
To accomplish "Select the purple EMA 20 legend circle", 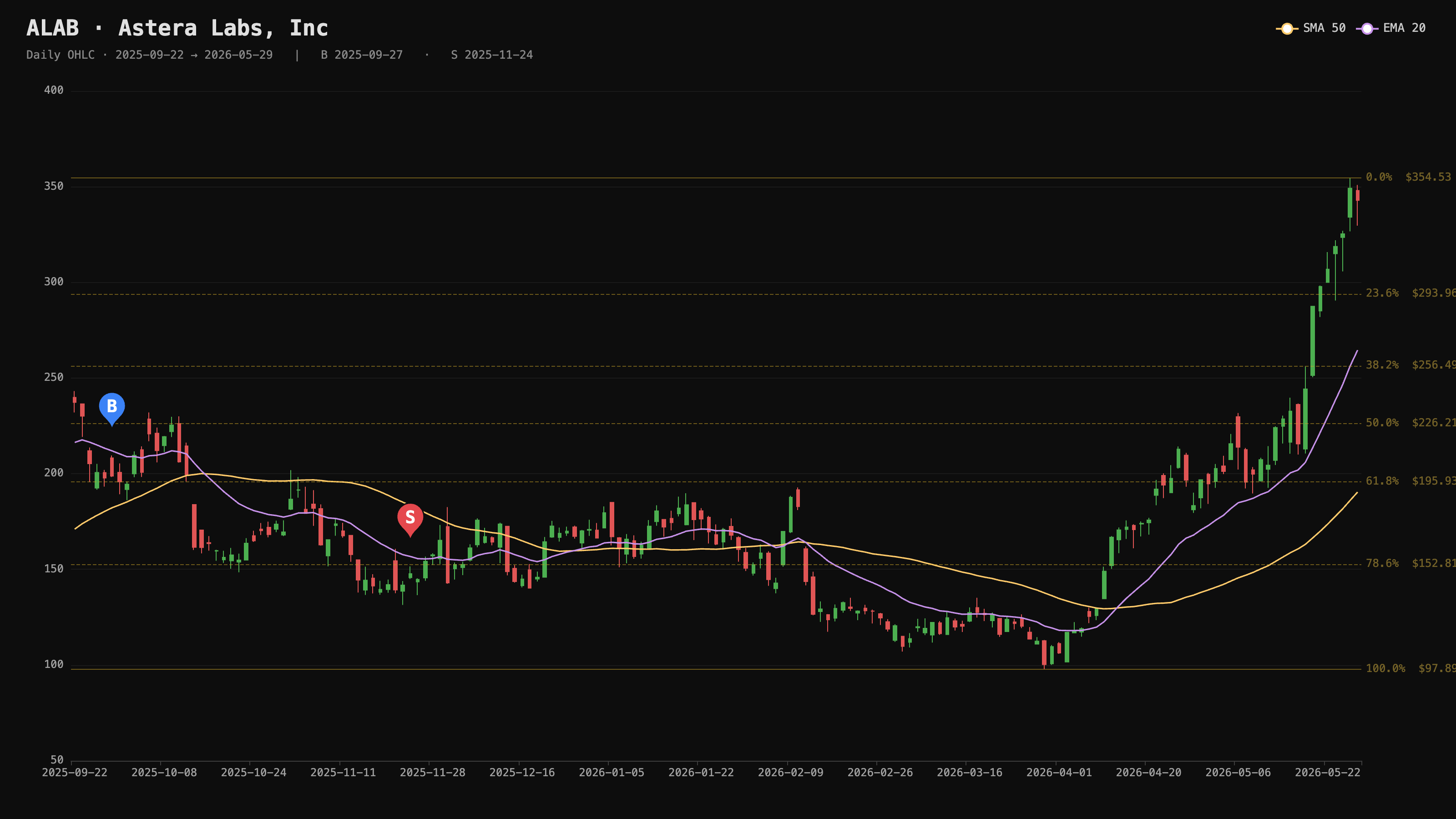I will point(1367,28).
